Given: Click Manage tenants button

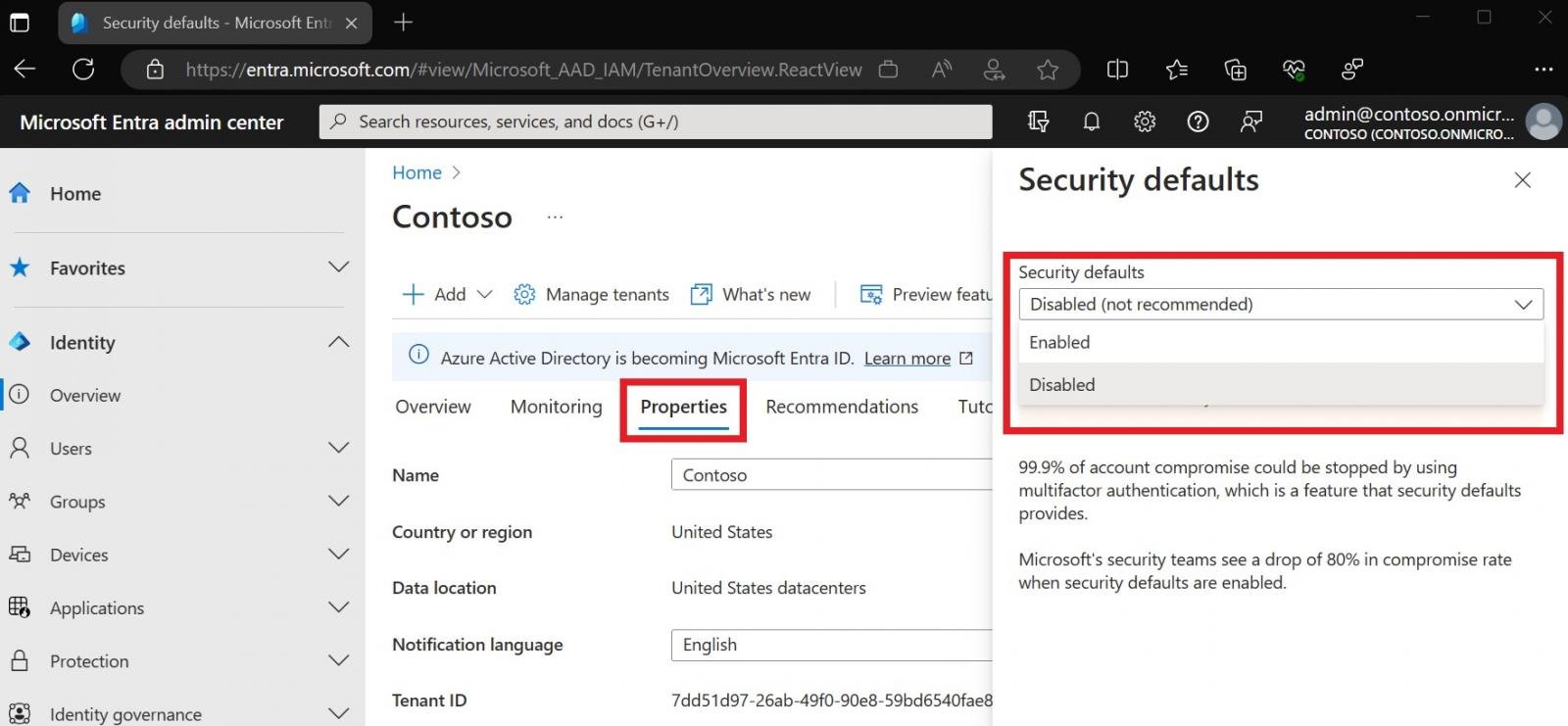Looking at the screenshot, I should pos(592,294).
